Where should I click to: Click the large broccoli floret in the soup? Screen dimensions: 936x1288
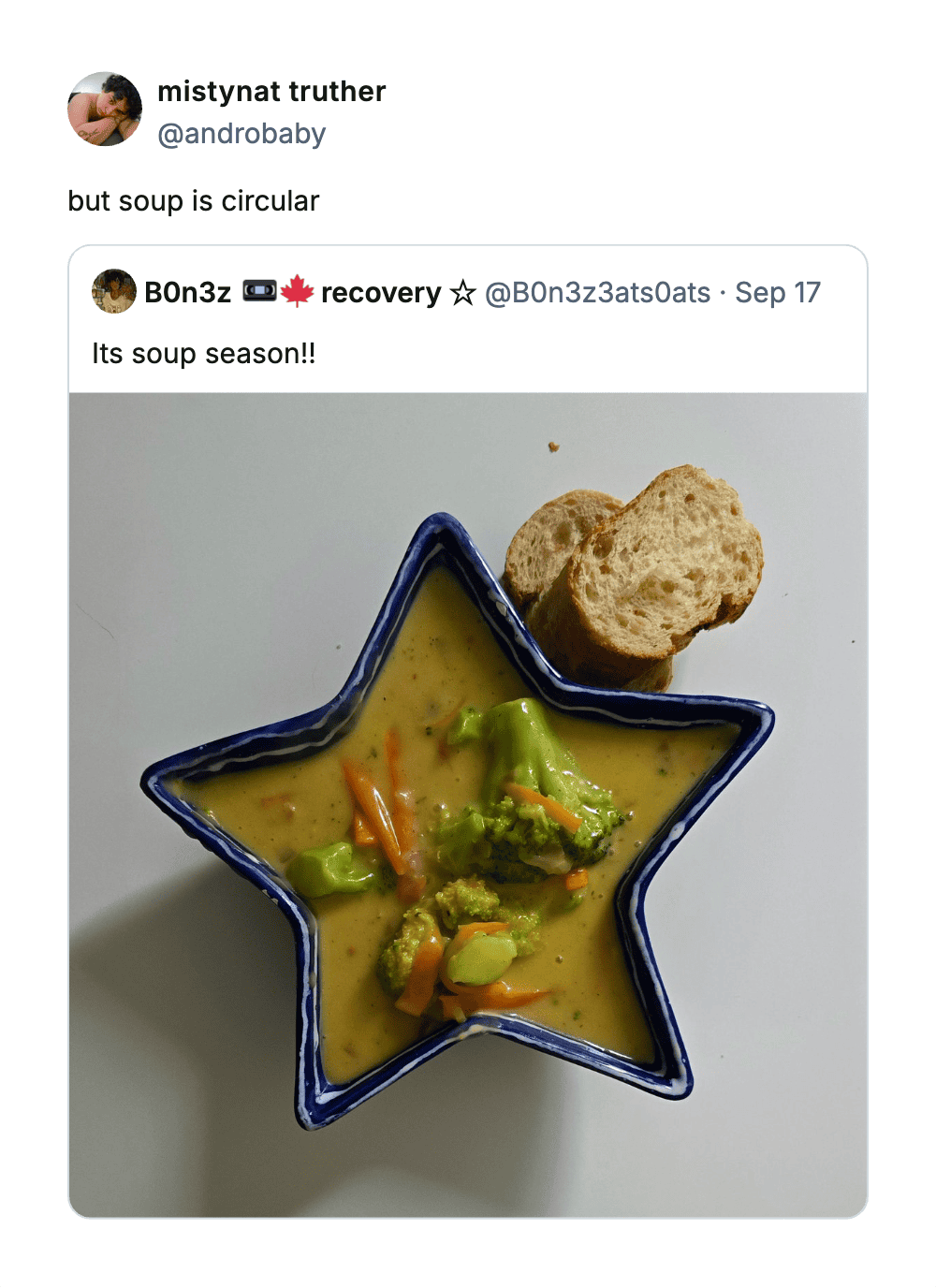(x=529, y=786)
